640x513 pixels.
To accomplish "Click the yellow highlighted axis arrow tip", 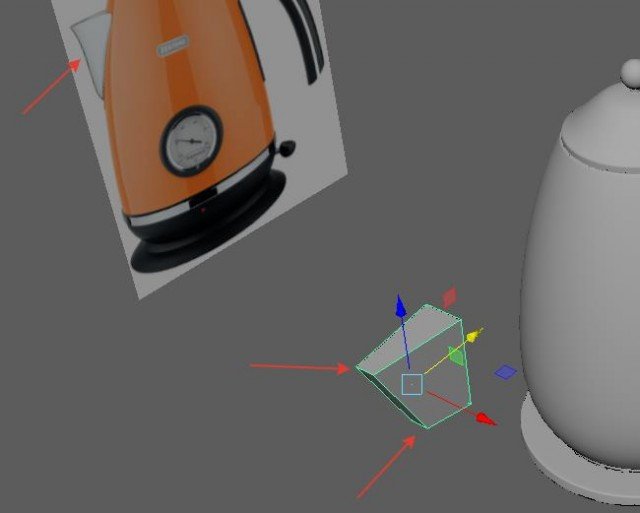I will pyautogui.click(x=477, y=332).
